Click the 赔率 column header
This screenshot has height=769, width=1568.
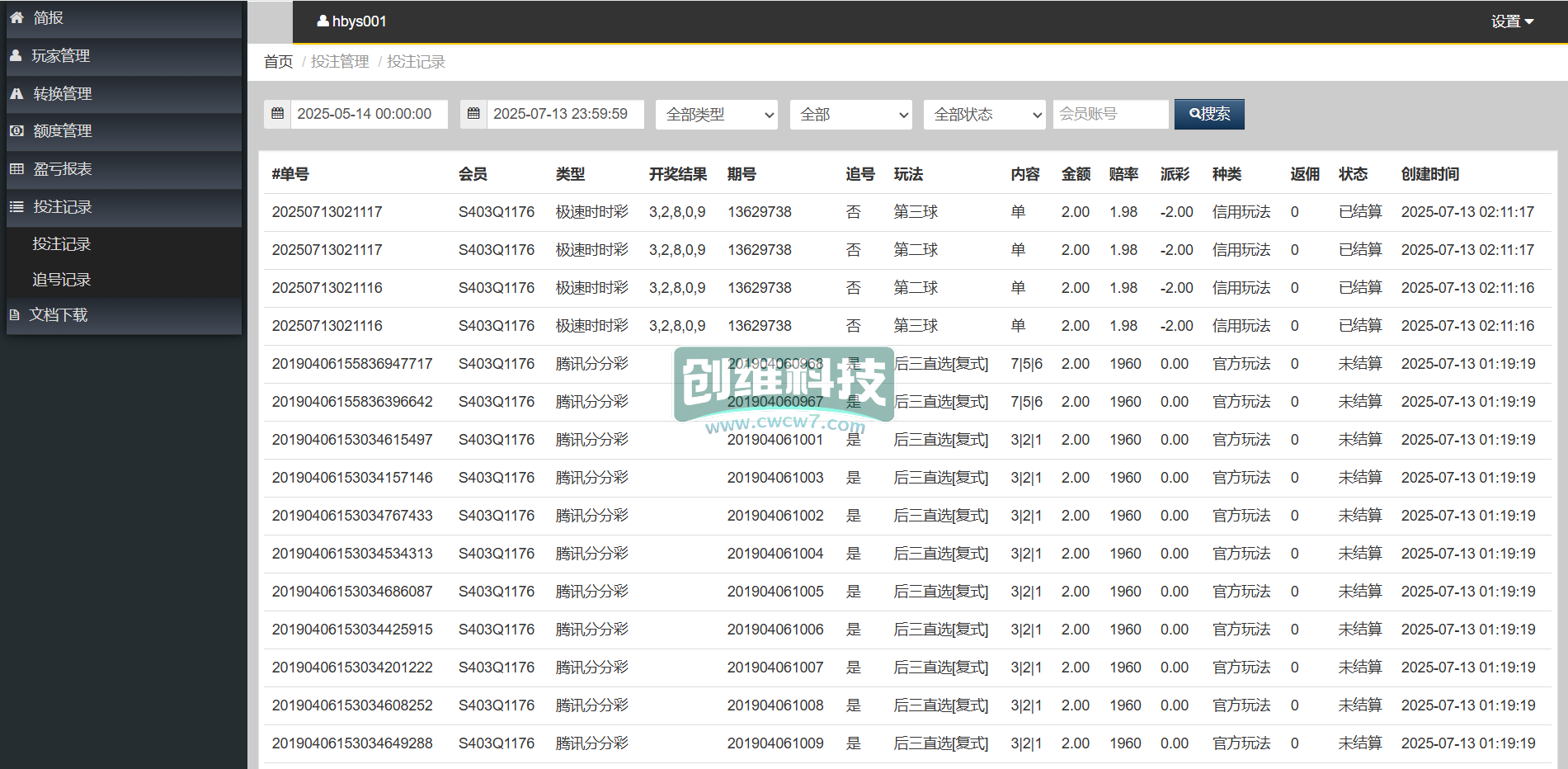[1123, 174]
